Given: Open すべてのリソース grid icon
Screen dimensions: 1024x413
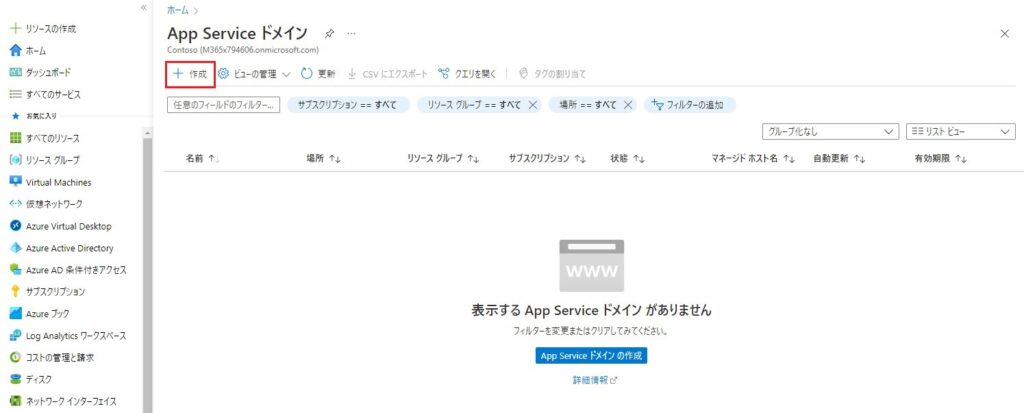Looking at the screenshot, I should [16, 139].
